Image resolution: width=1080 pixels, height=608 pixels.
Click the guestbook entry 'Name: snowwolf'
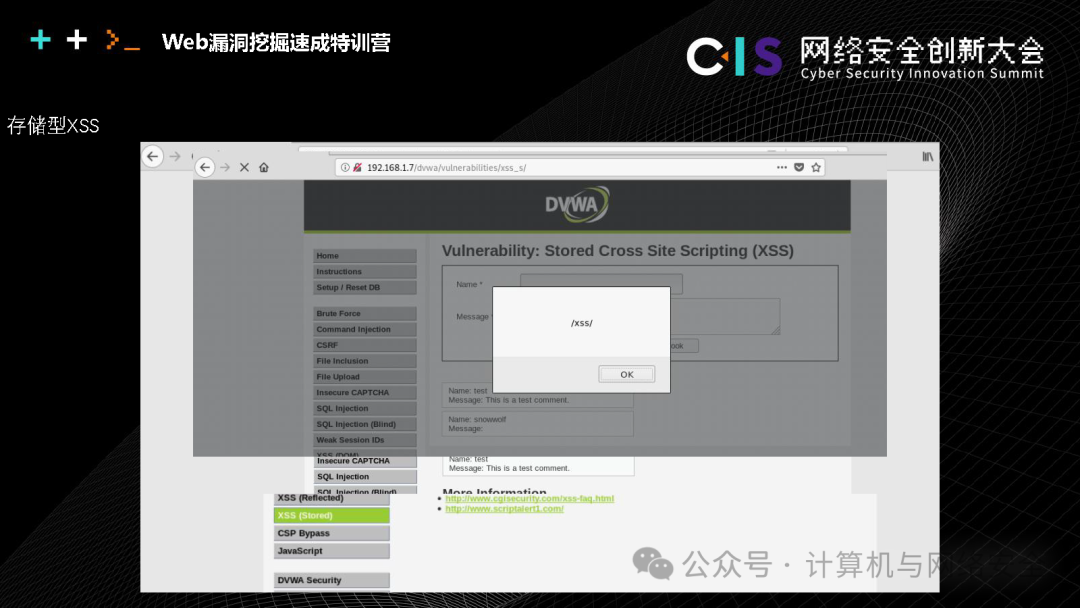(x=537, y=423)
